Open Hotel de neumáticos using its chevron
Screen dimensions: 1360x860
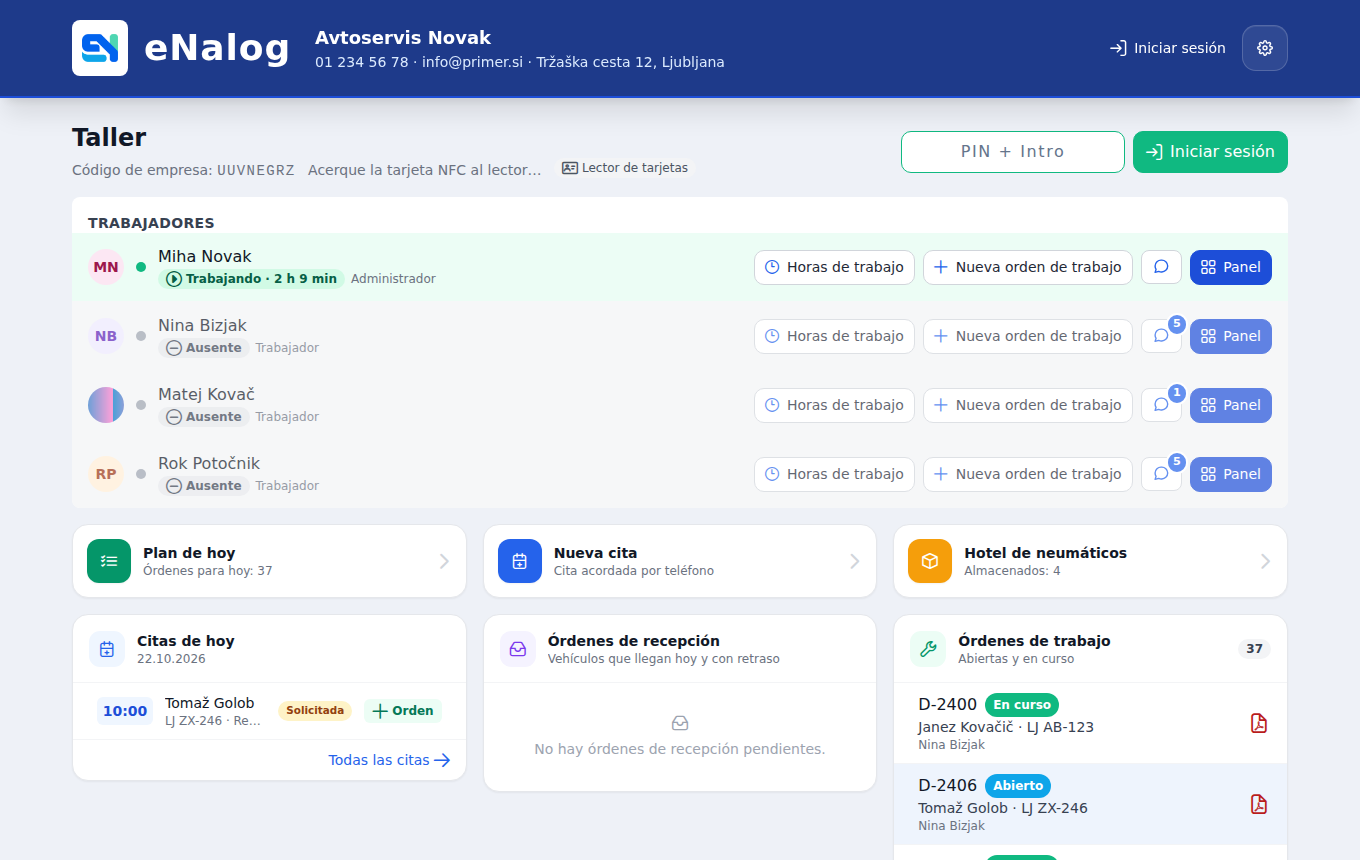[x=1265, y=561]
